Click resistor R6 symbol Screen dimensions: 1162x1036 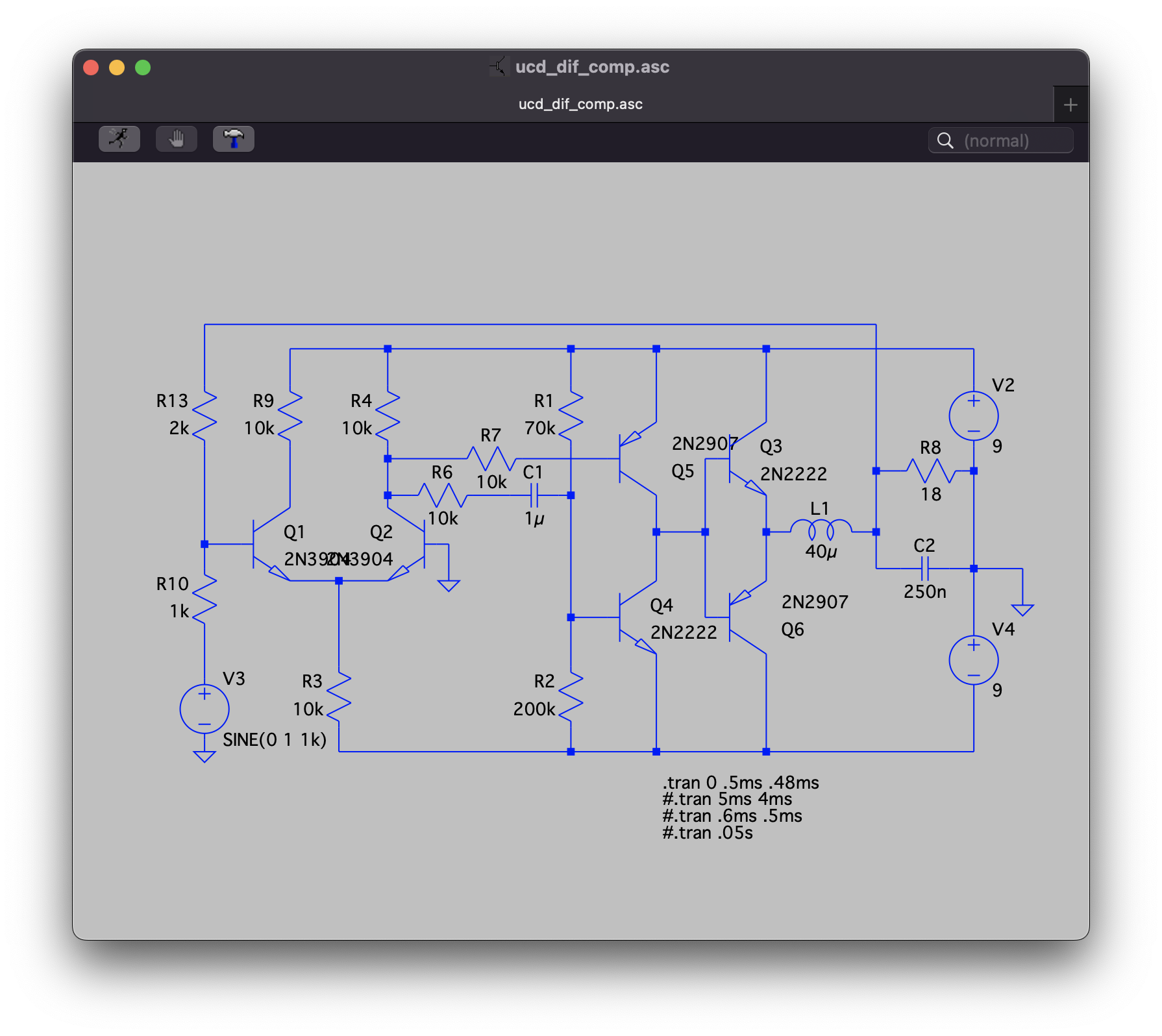(x=443, y=495)
